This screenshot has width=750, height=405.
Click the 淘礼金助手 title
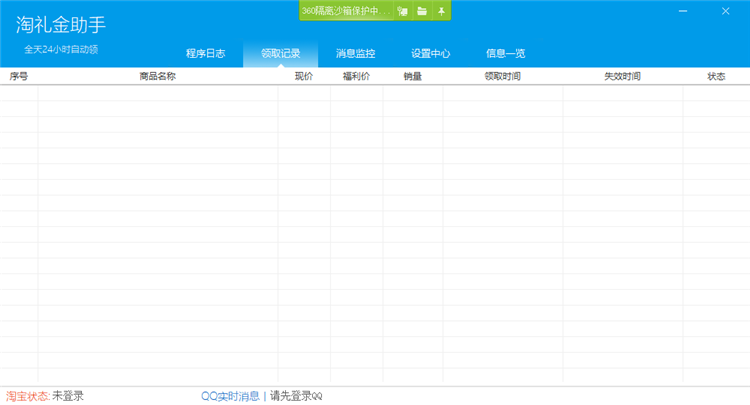tap(61, 25)
